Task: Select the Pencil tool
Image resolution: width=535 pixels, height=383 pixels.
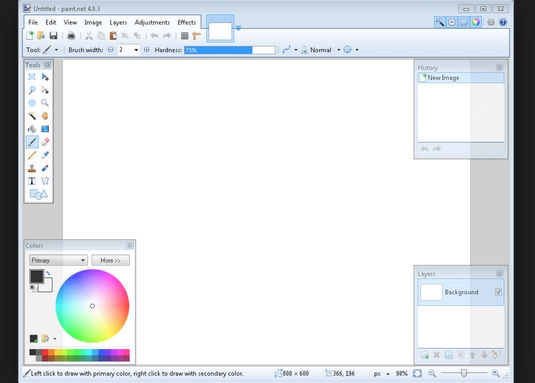Action: pyautogui.click(x=32, y=155)
